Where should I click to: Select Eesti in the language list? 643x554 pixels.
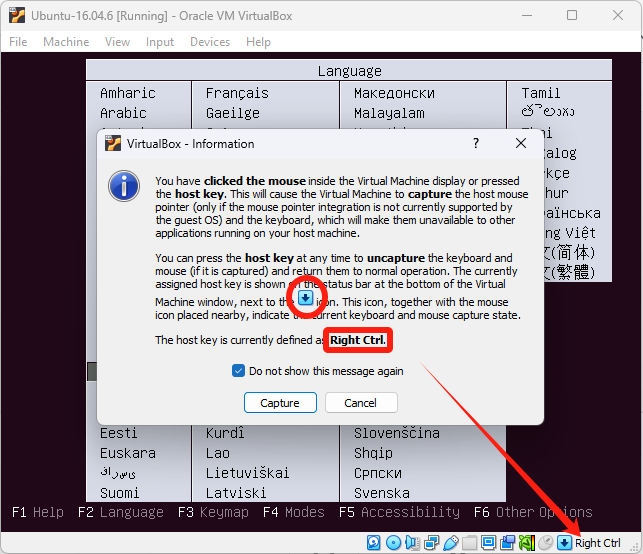tap(119, 433)
